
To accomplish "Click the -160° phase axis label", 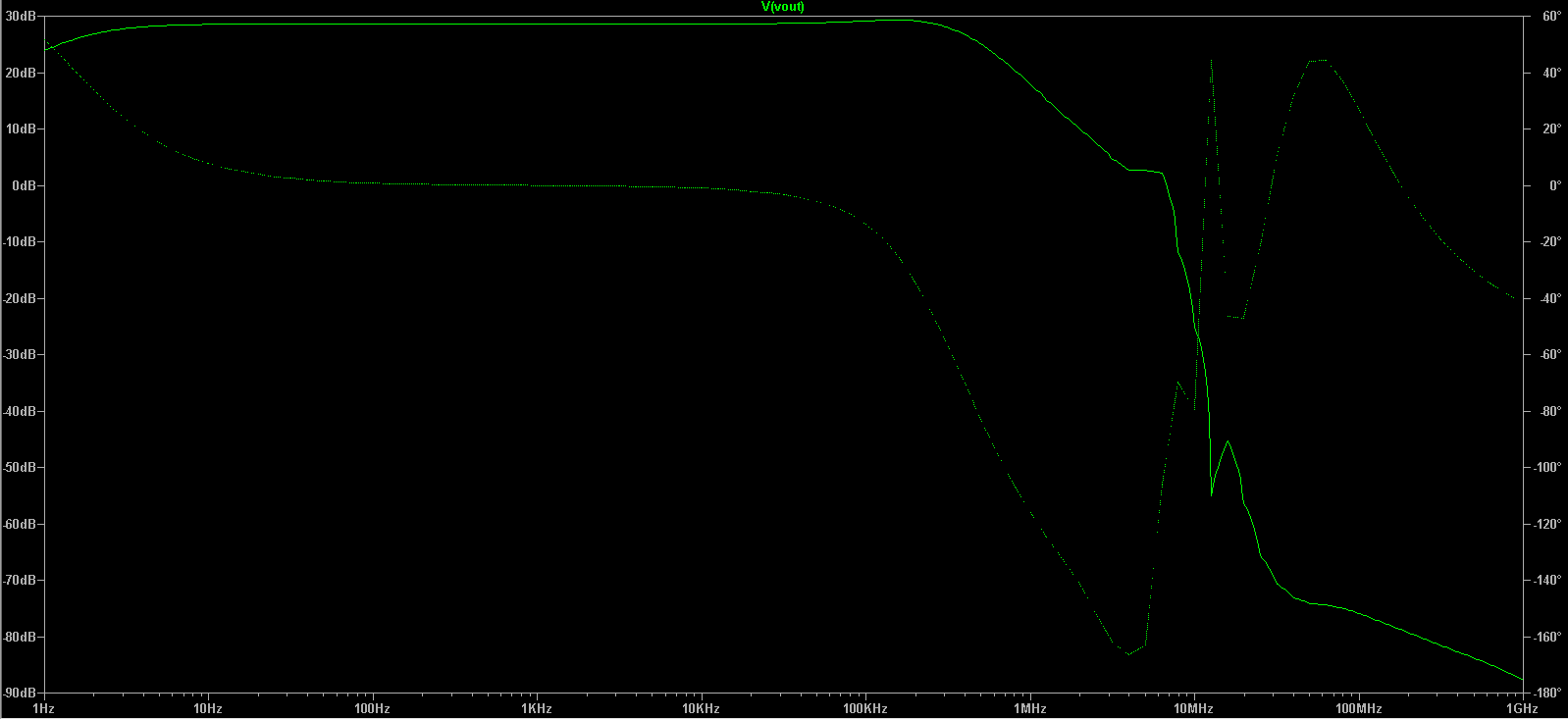I will click(x=1546, y=637).
